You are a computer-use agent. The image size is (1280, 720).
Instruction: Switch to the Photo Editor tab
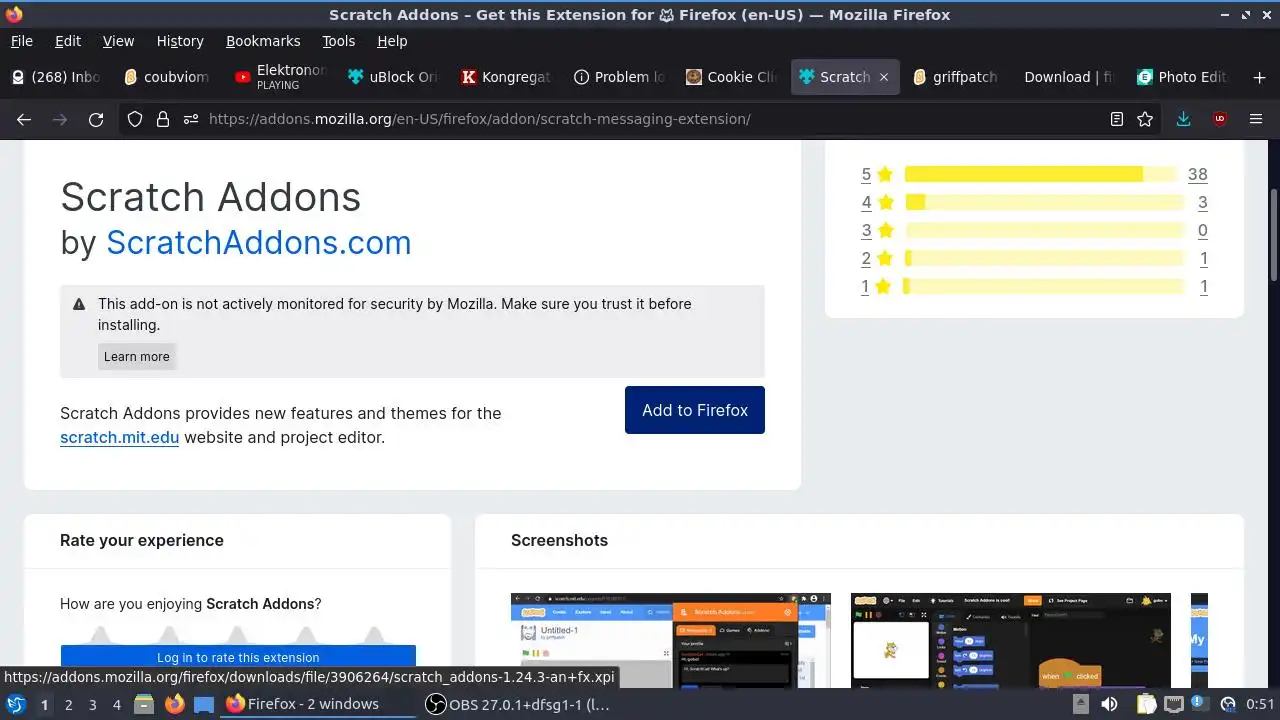(1181, 77)
